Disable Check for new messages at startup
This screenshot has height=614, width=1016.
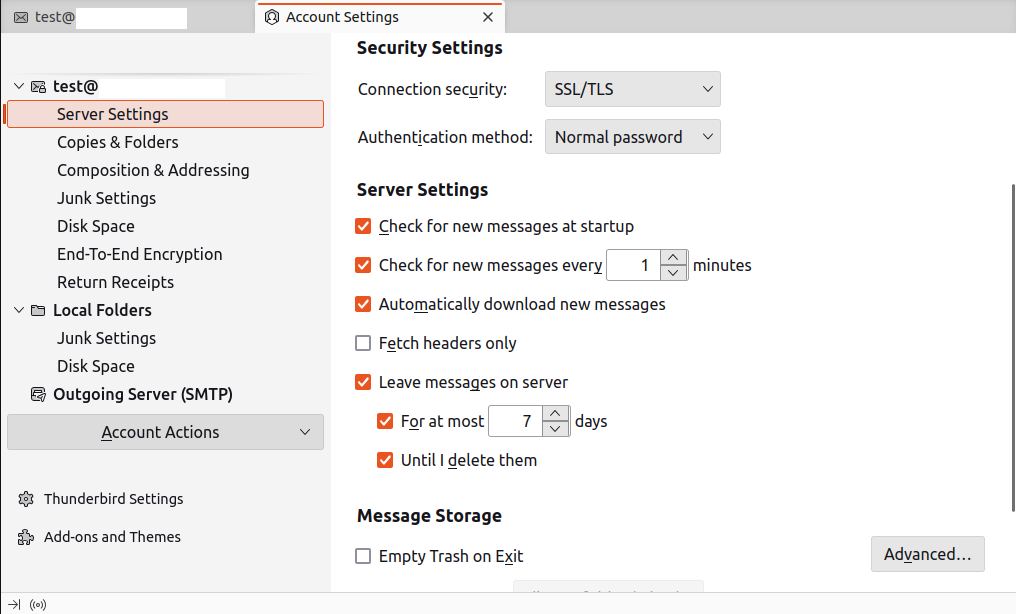point(364,227)
